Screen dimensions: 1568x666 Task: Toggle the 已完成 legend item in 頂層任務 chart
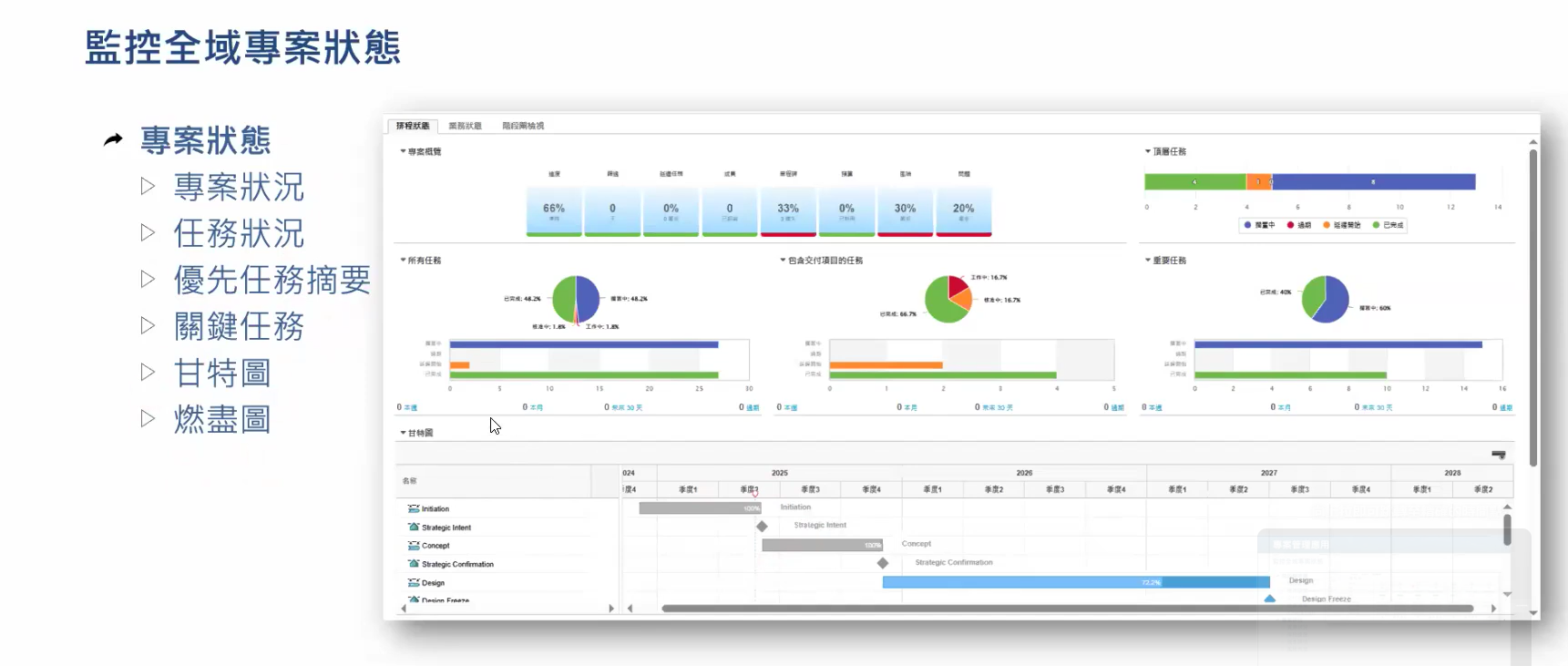pos(1388,225)
